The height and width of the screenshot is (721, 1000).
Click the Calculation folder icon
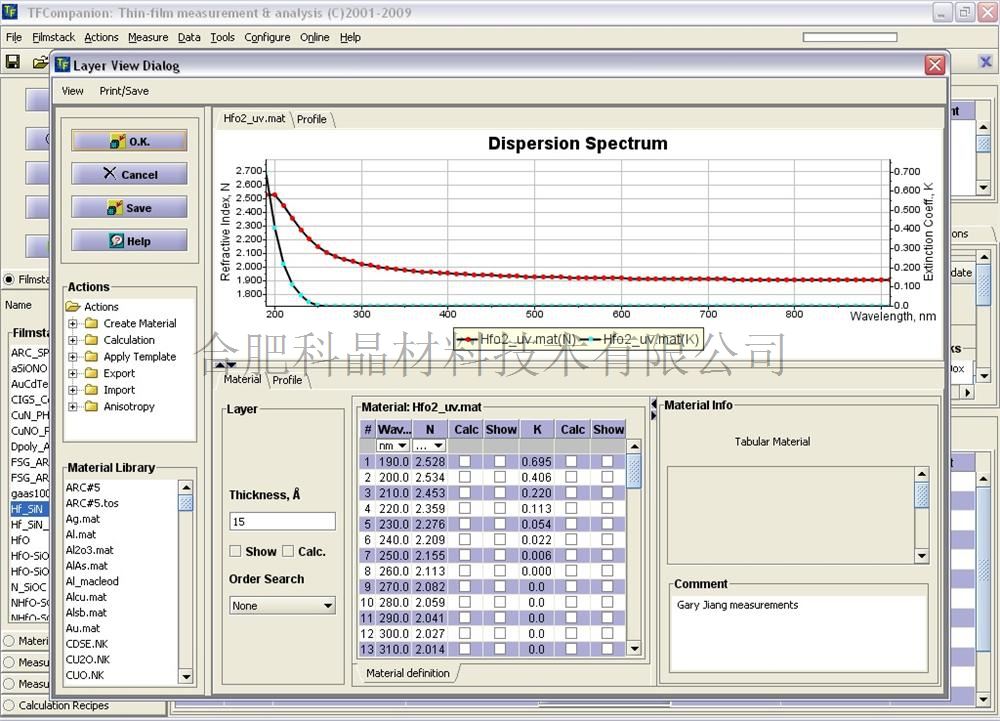pyautogui.click(x=91, y=340)
